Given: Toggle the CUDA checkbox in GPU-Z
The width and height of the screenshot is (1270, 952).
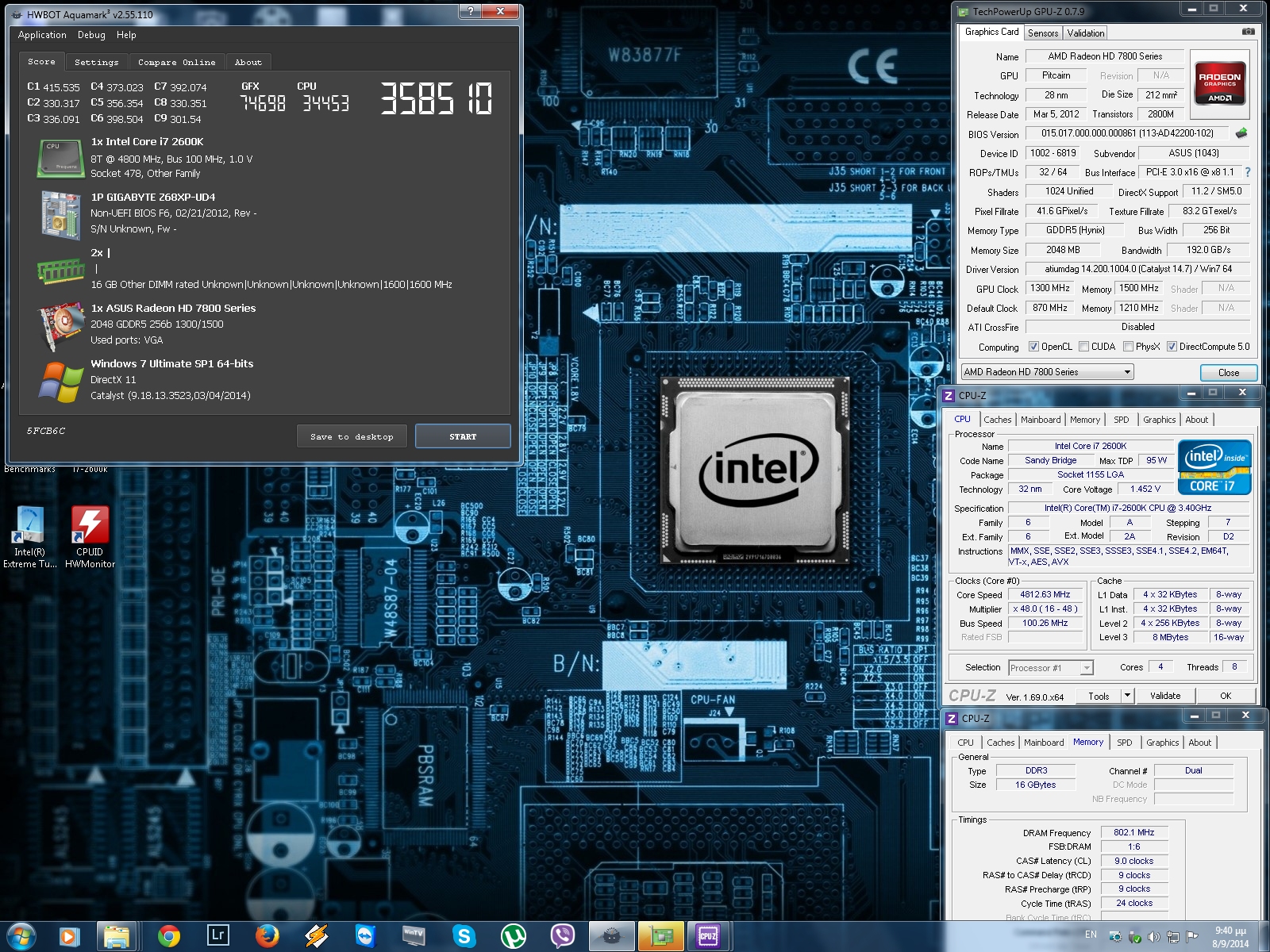Looking at the screenshot, I should [1083, 347].
